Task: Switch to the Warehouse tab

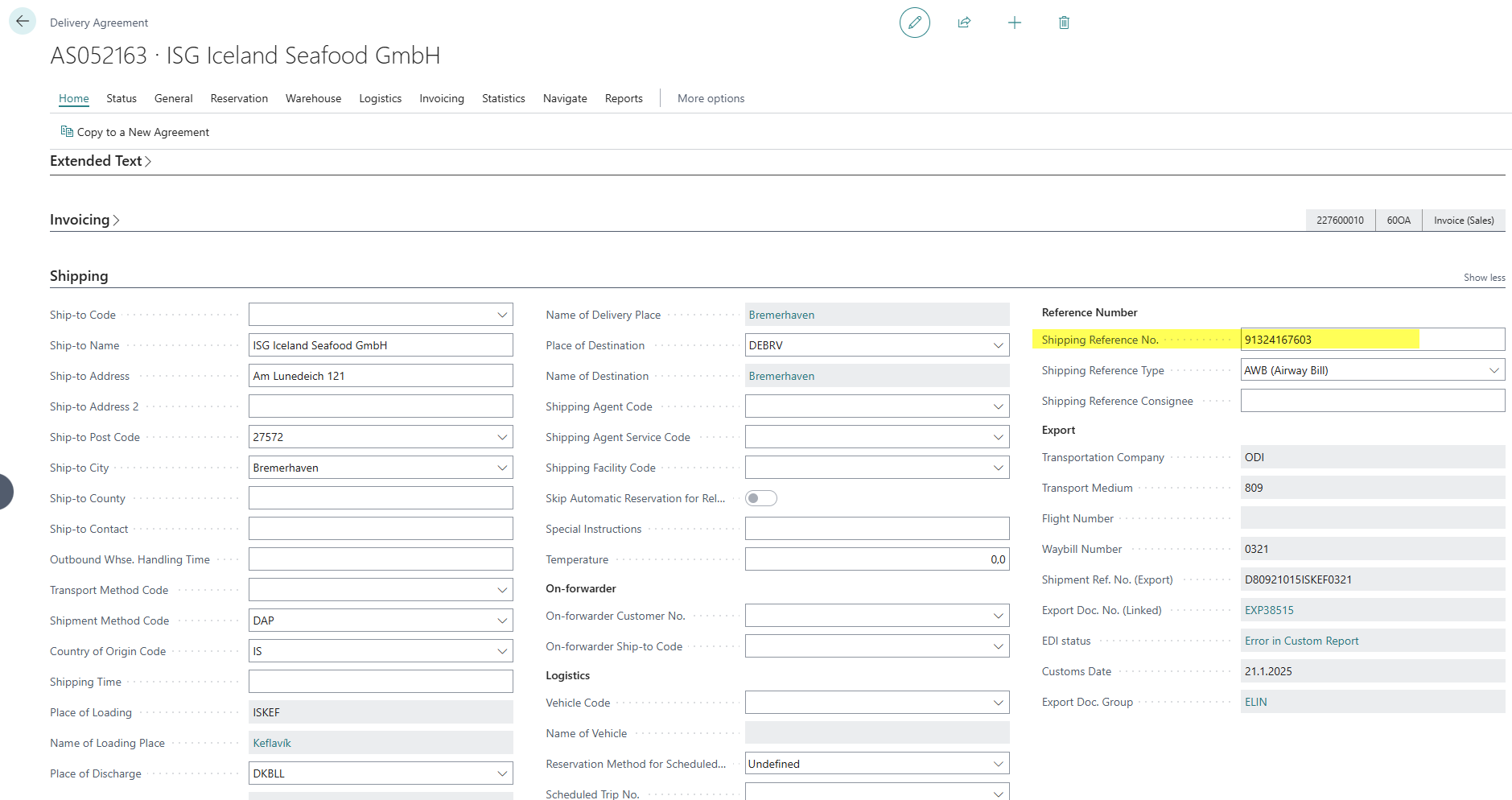Action: click(313, 98)
